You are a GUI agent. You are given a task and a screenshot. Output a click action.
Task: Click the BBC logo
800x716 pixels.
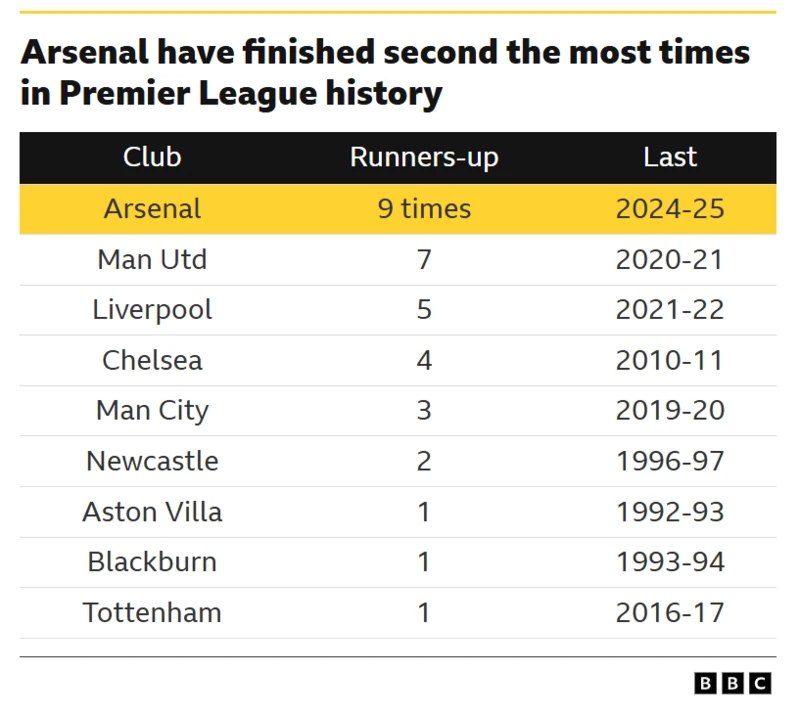(733, 683)
